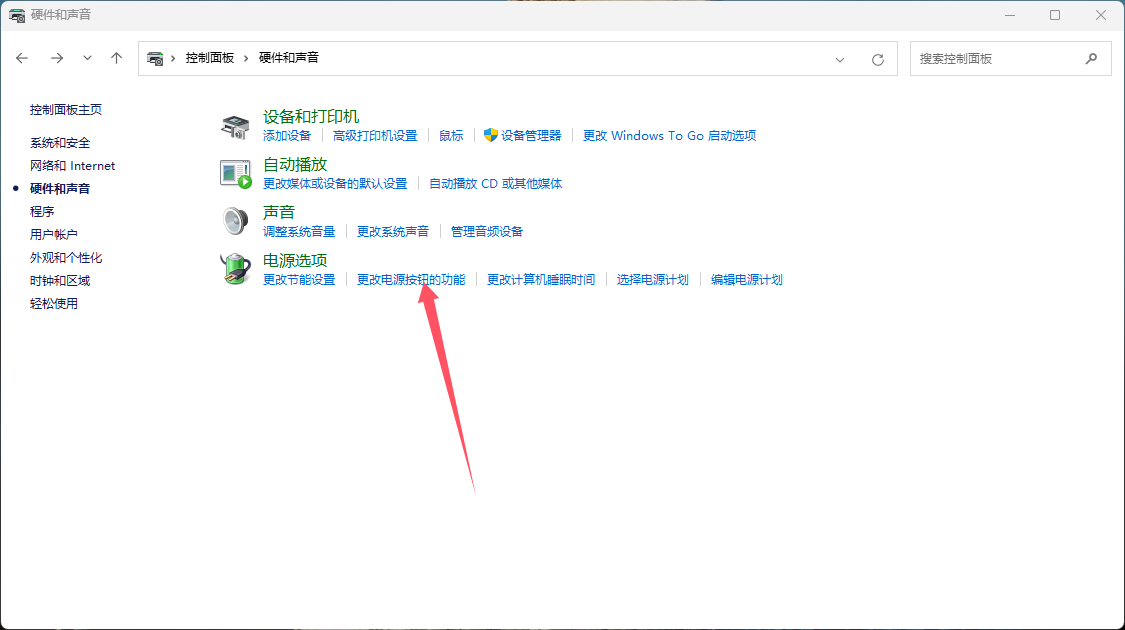
Task: Click the refresh button in address bar
Action: pyautogui.click(x=878, y=59)
